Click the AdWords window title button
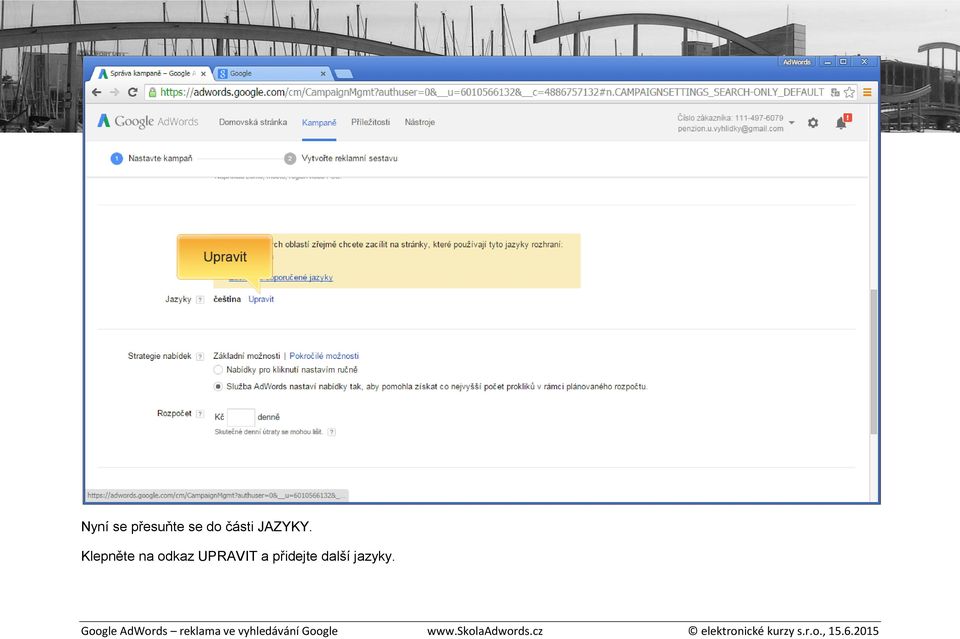Screen dimensions: 960x639 (x=797, y=62)
